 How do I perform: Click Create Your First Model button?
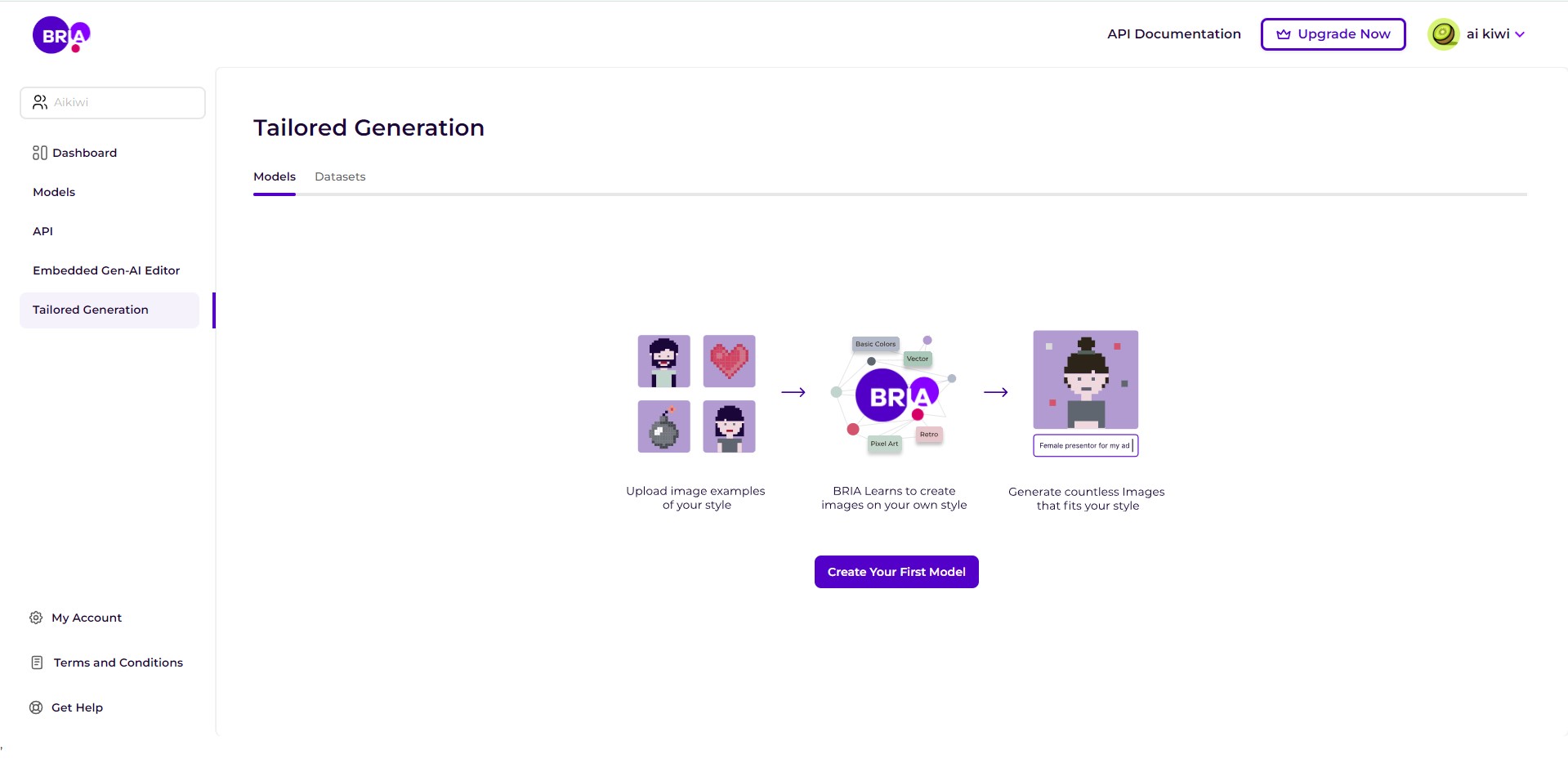896,572
